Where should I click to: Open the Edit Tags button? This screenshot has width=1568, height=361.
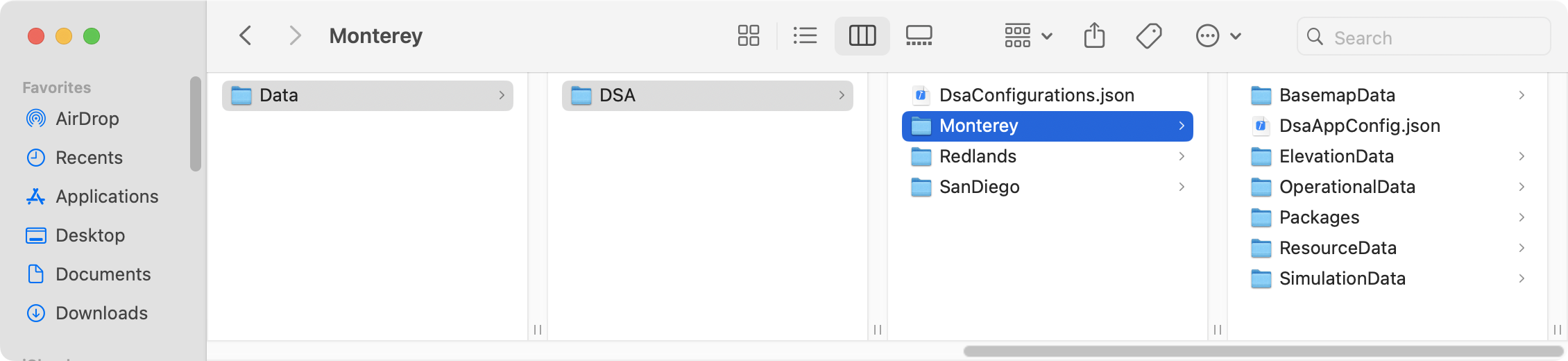(1149, 35)
